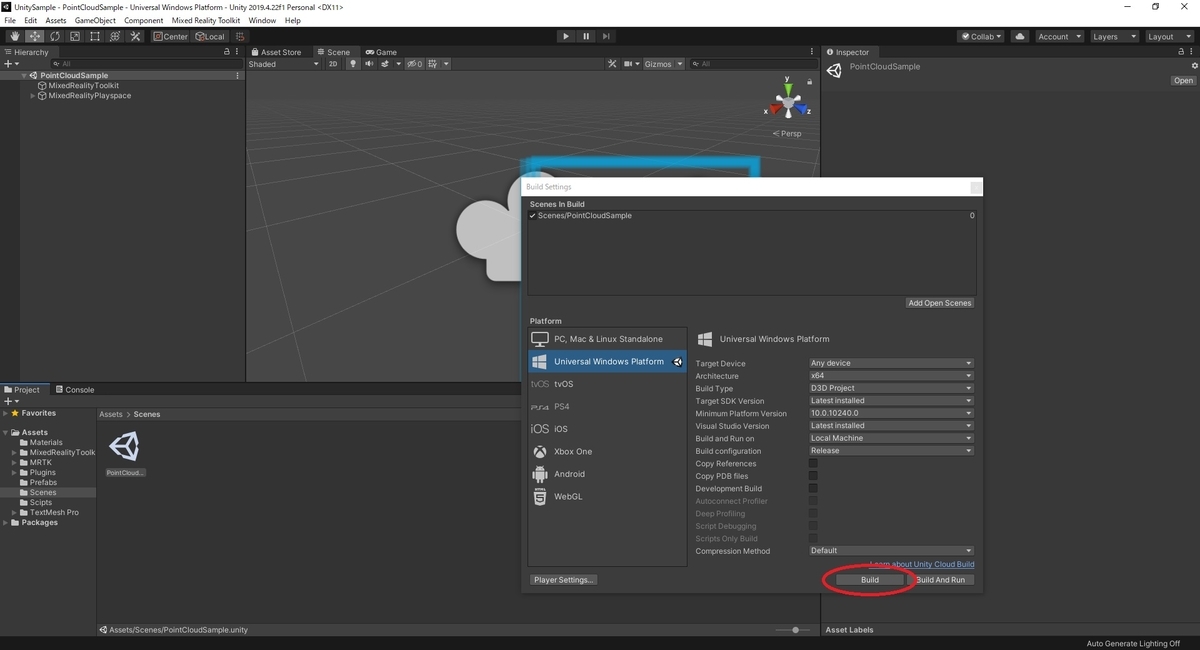Uncheck Scenes/PointCloudSample in Scenes In Build
This screenshot has height=650, width=1200.
click(x=533, y=216)
